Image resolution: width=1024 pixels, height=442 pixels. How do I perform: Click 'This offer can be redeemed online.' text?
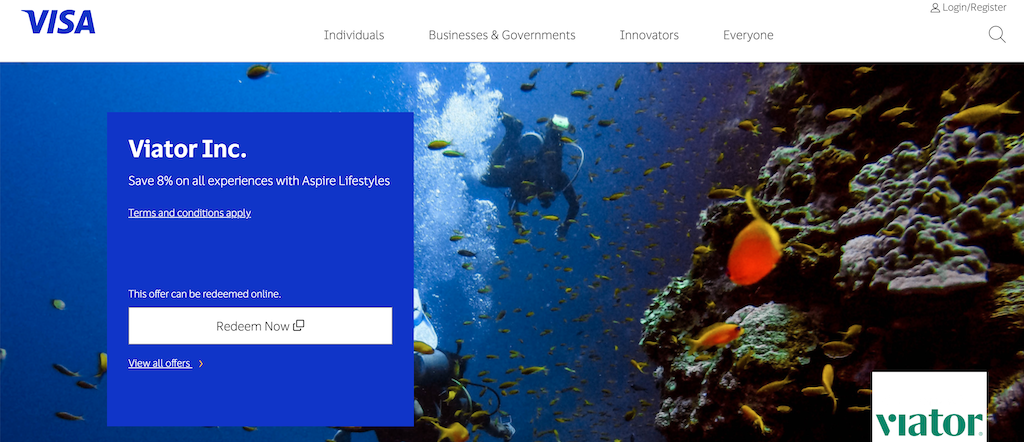coord(204,294)
